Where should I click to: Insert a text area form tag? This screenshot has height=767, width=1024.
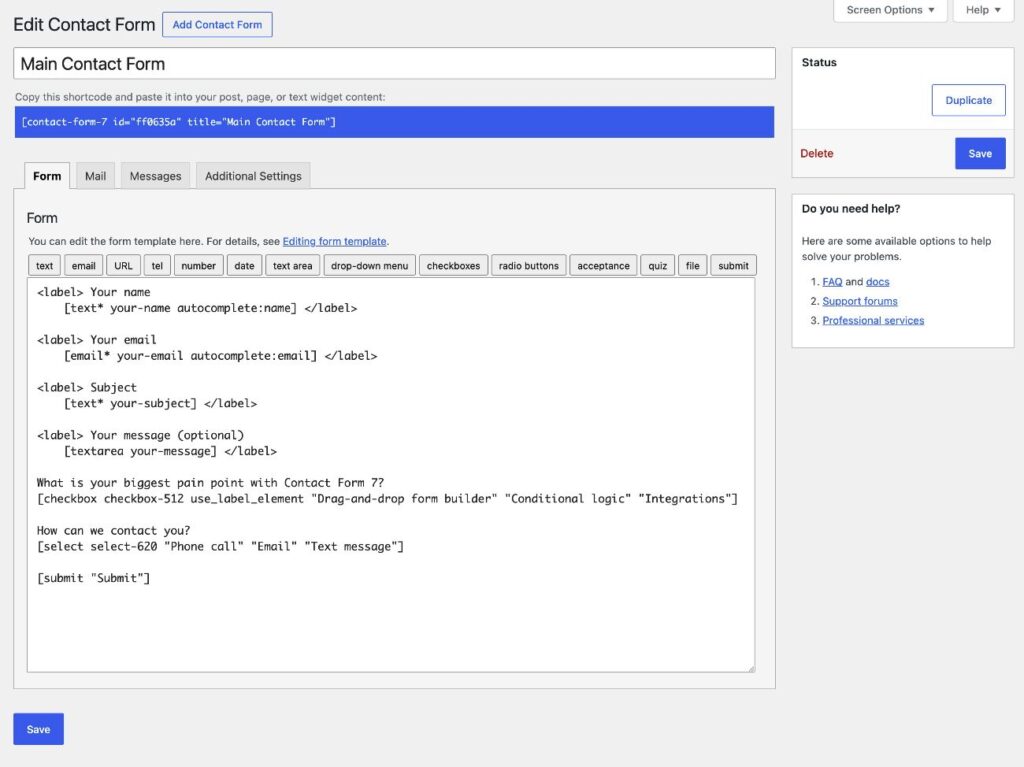[x=293, y=266]
